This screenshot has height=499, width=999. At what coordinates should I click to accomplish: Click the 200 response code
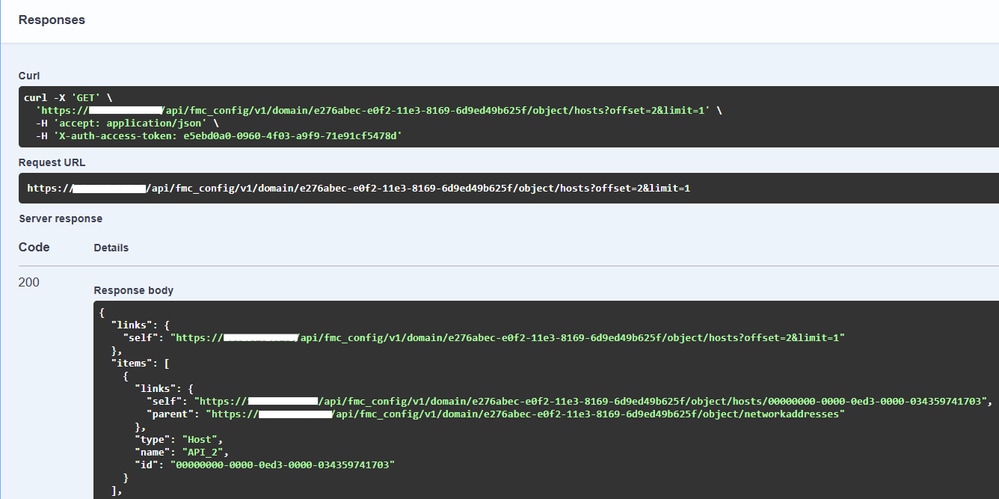(x=29, y=282)
